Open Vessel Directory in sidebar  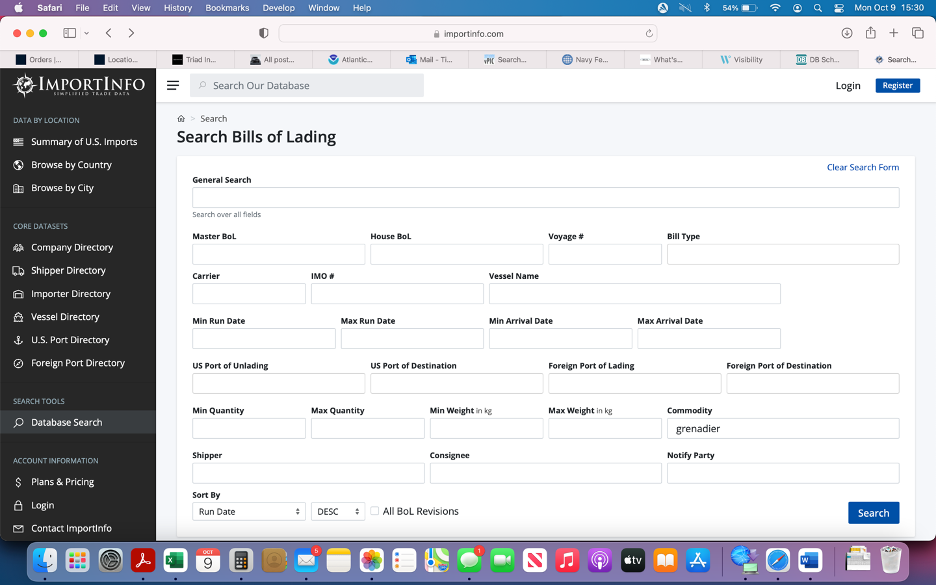click(x=65, y=317)
